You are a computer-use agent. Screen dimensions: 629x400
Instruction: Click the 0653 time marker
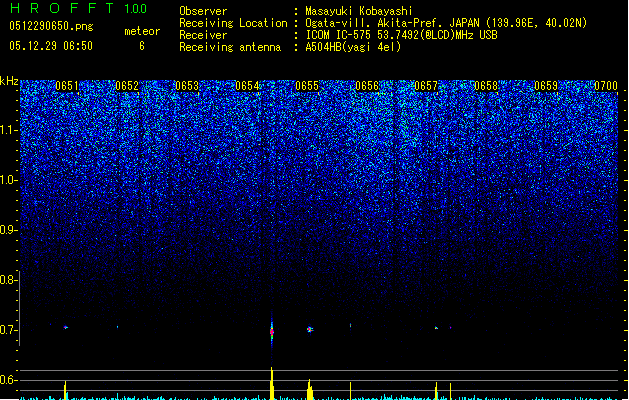click(187, 86)
